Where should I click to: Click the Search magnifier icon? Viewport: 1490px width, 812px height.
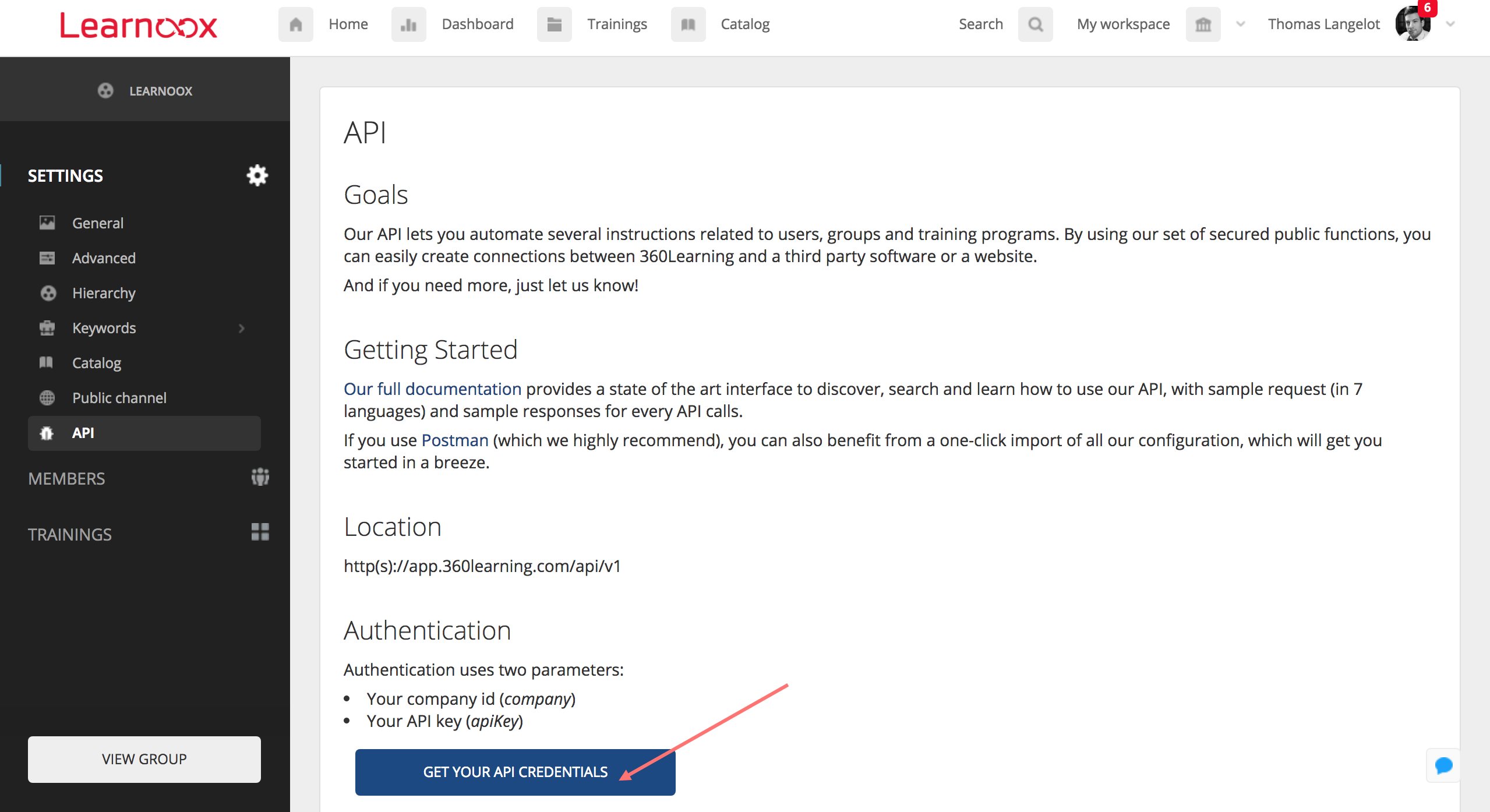click(1035, 24)
